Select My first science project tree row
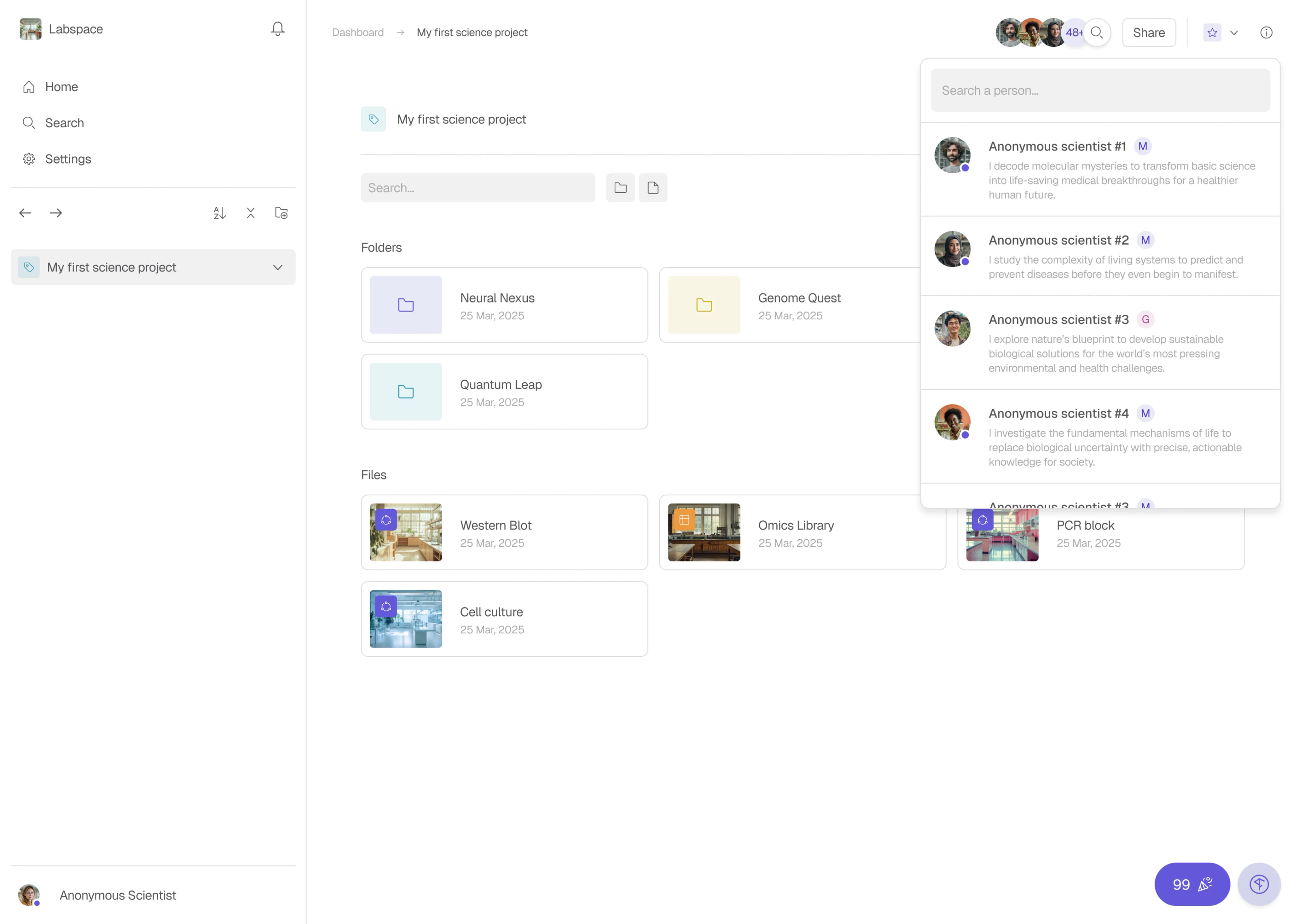The height and width of the screenshot is (924, 1299). pos(153,267)
